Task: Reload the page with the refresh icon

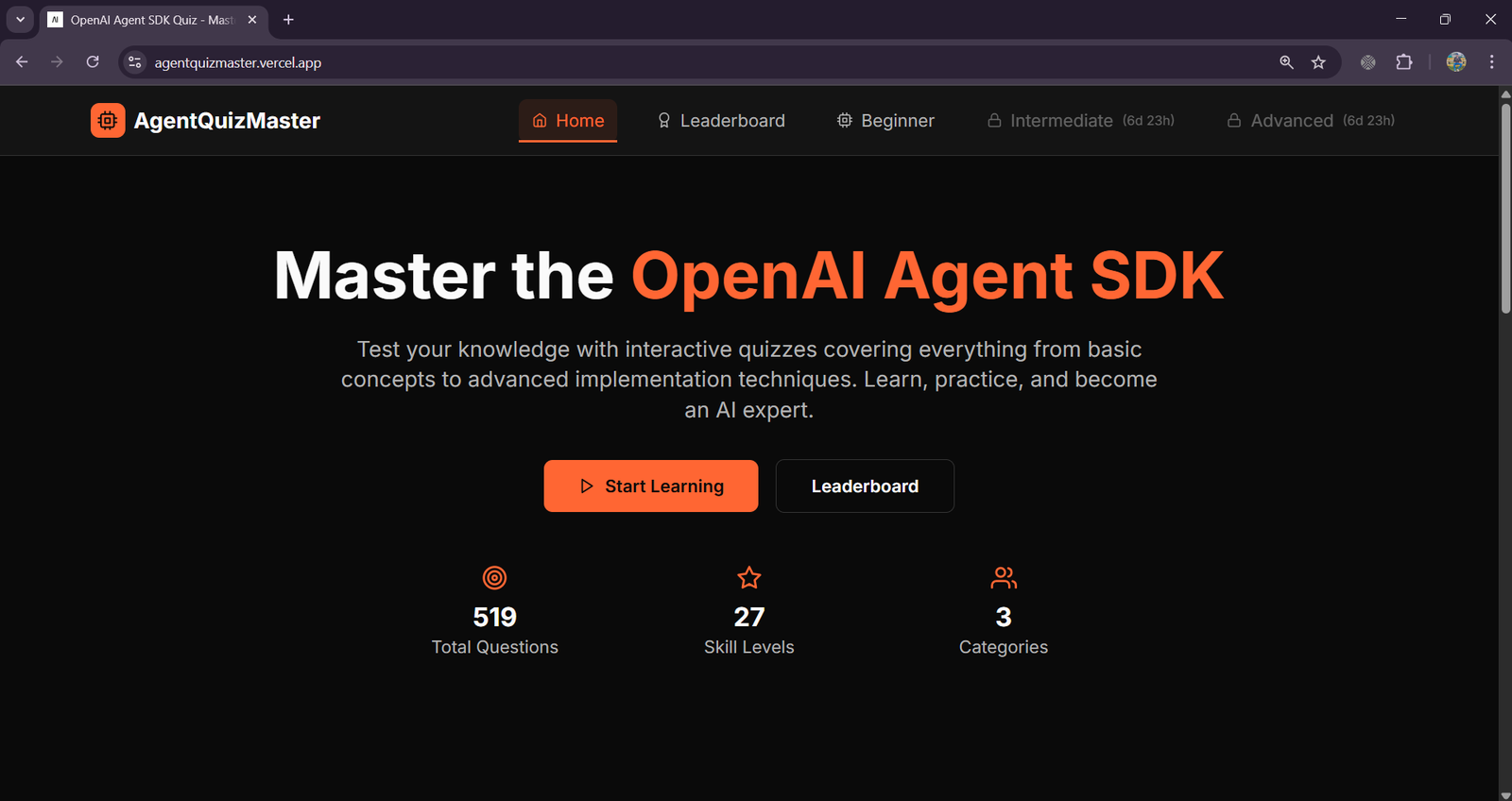Action: point(93,62)
